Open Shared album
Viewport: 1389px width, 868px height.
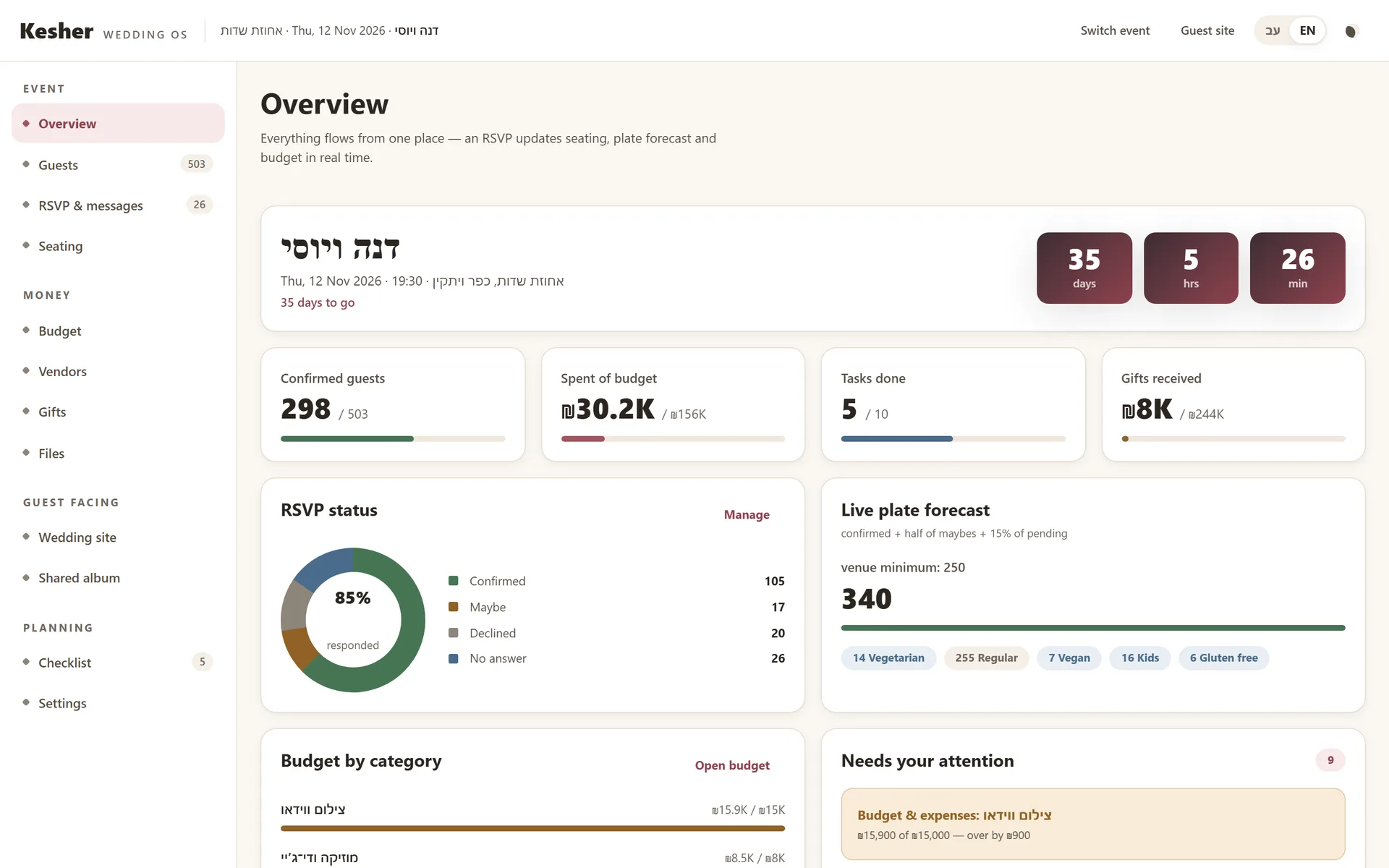point(118,577)
